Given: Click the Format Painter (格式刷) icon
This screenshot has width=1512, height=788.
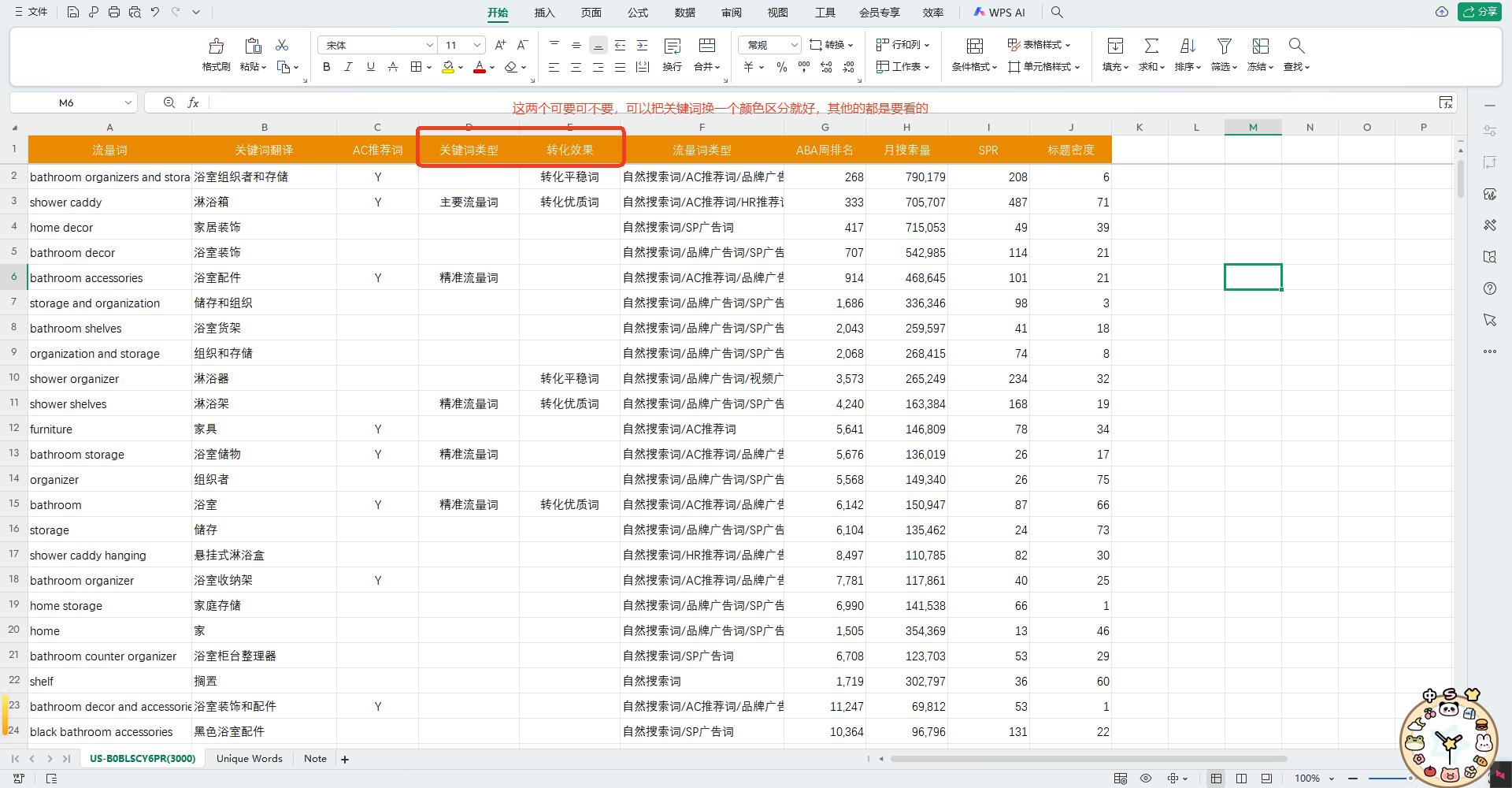Looking at the screenshot, I should point(216,46).
